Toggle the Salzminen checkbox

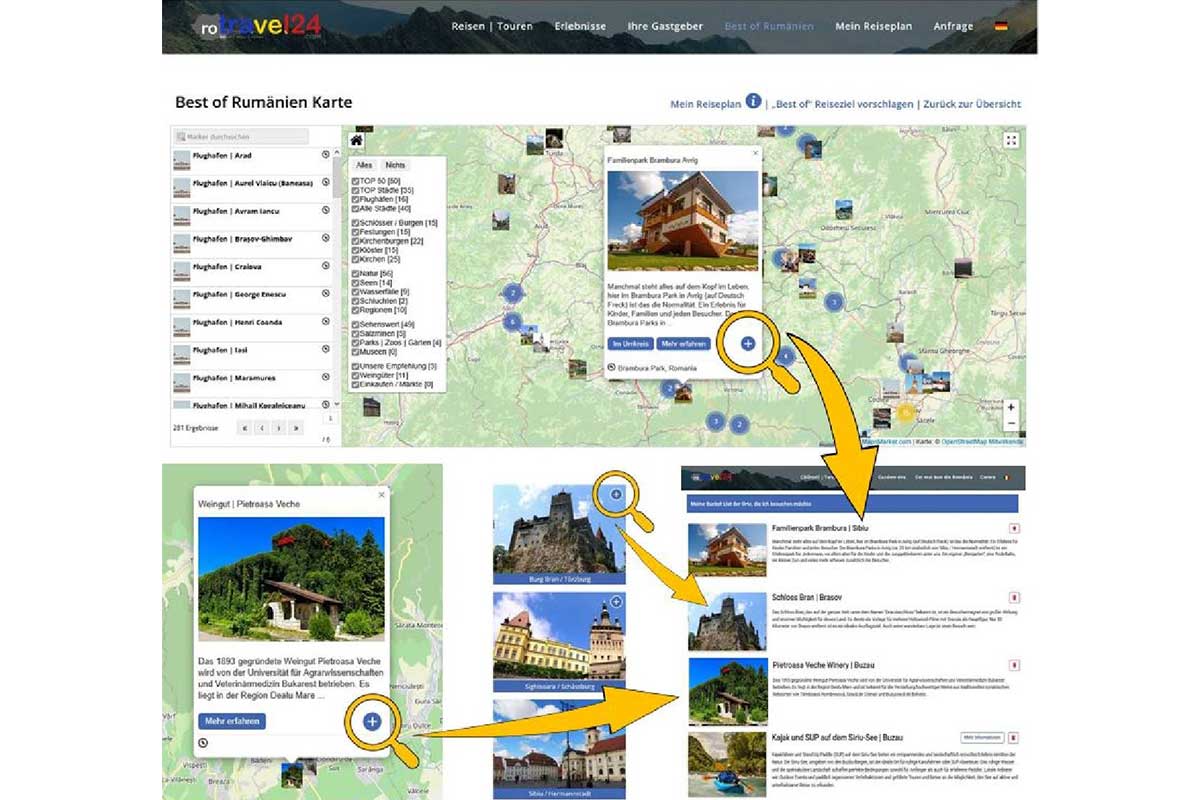tap(356, 334)
